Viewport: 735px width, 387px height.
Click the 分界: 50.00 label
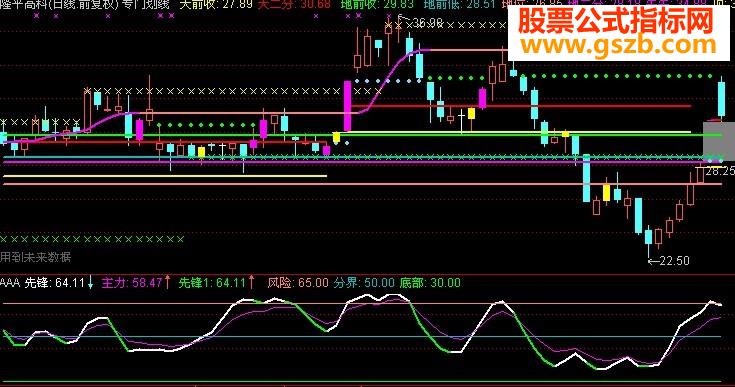[x=364, y=283]
